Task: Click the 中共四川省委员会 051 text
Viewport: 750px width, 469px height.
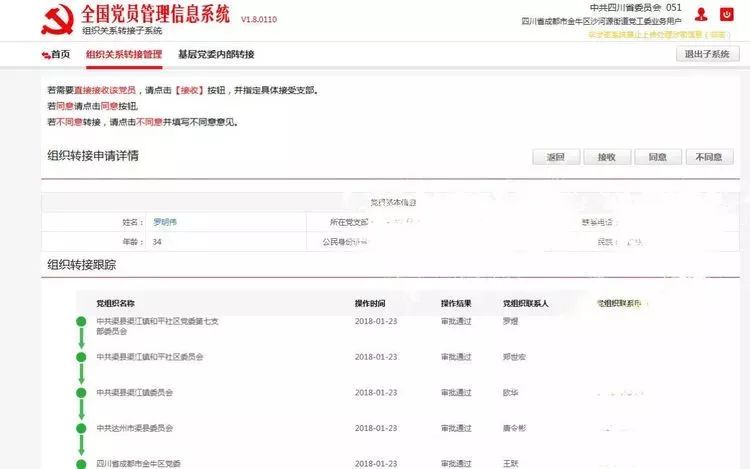Action: tap(635, 8)
